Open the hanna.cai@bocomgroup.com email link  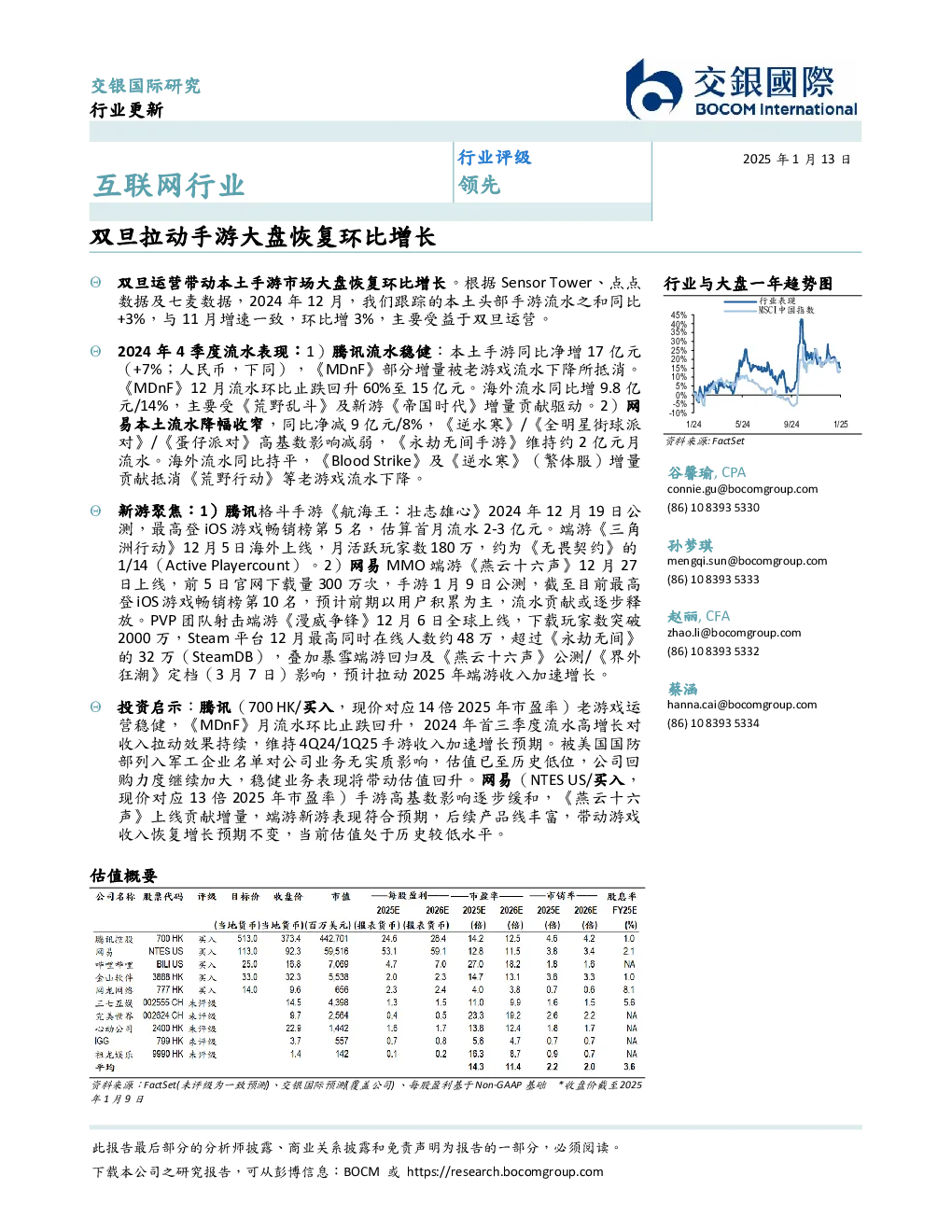pos(741,705)
